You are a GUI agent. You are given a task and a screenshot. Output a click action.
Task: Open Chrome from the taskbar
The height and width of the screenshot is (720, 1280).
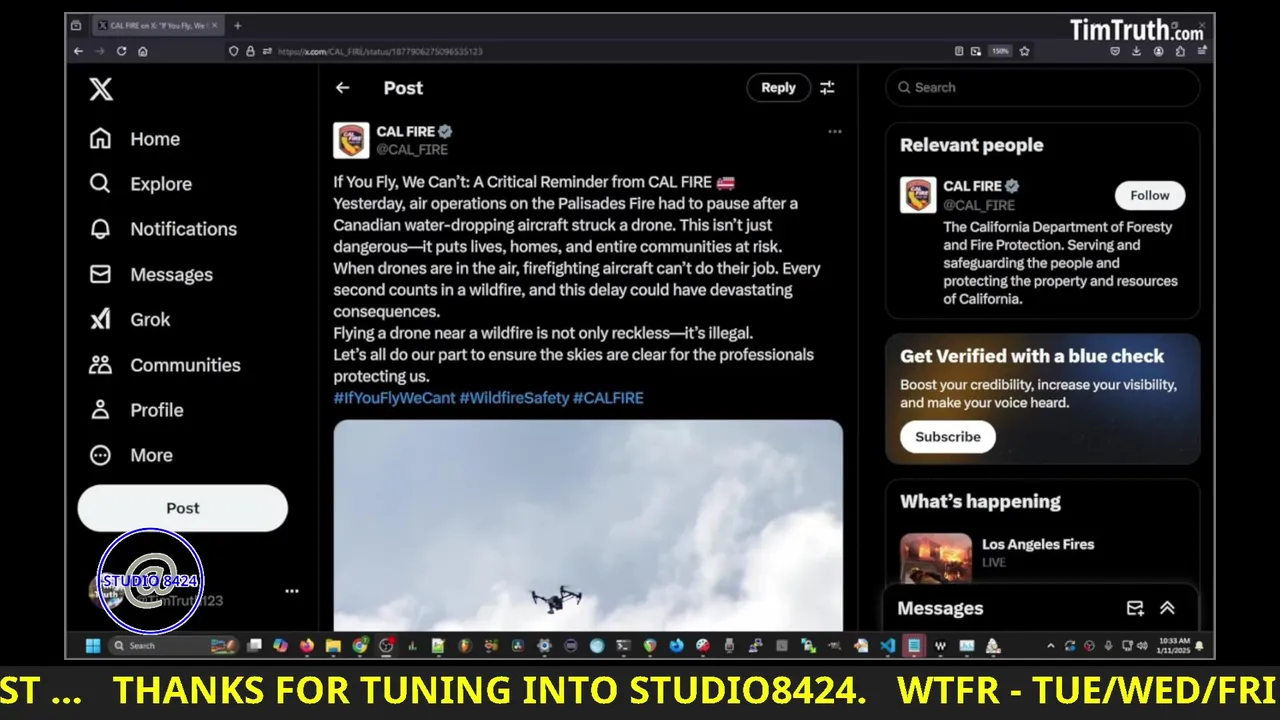pyautogui.click(x=359, y=646)
